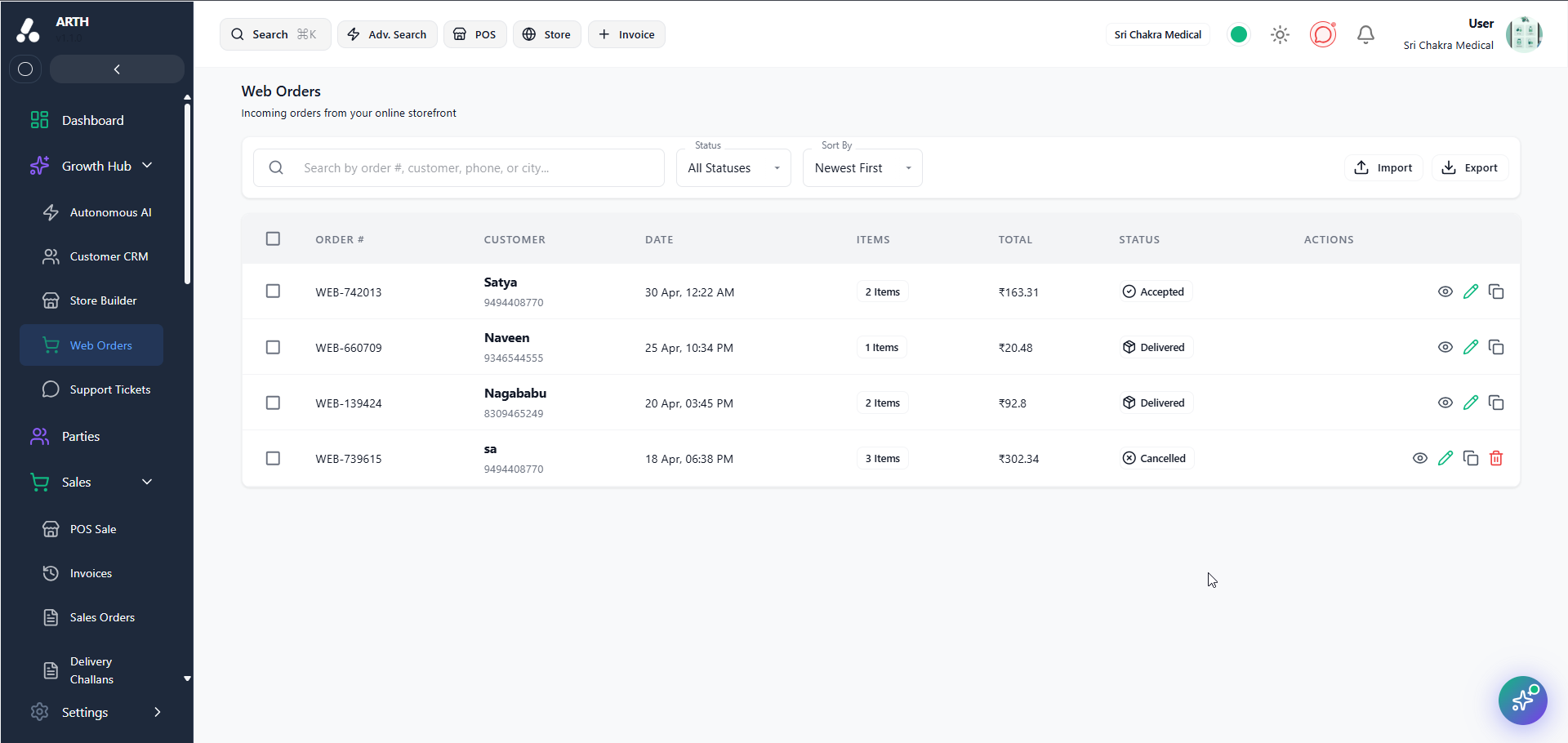Duplicate order WEB-742013 with copy icon
This screenshot has height=743, width=1568.
[1496, 291]
